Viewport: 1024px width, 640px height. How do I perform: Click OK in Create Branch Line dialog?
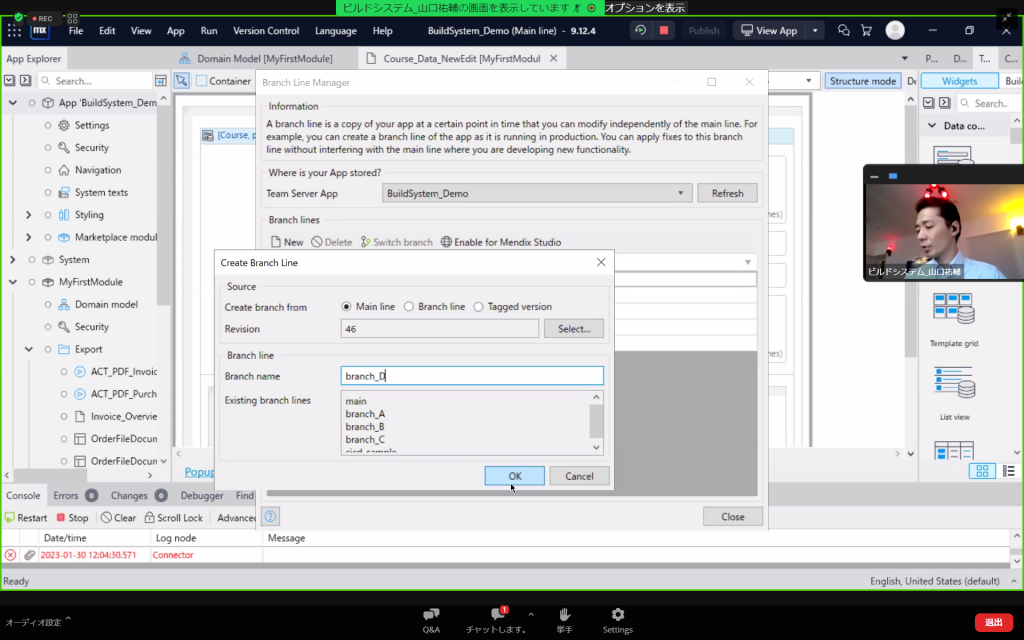[514, 476]
